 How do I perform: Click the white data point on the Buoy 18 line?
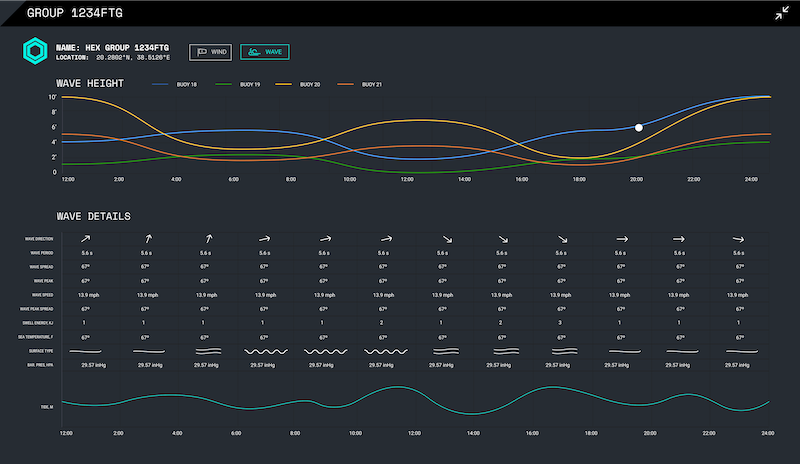pyautogui.click(x=638, y=127)
